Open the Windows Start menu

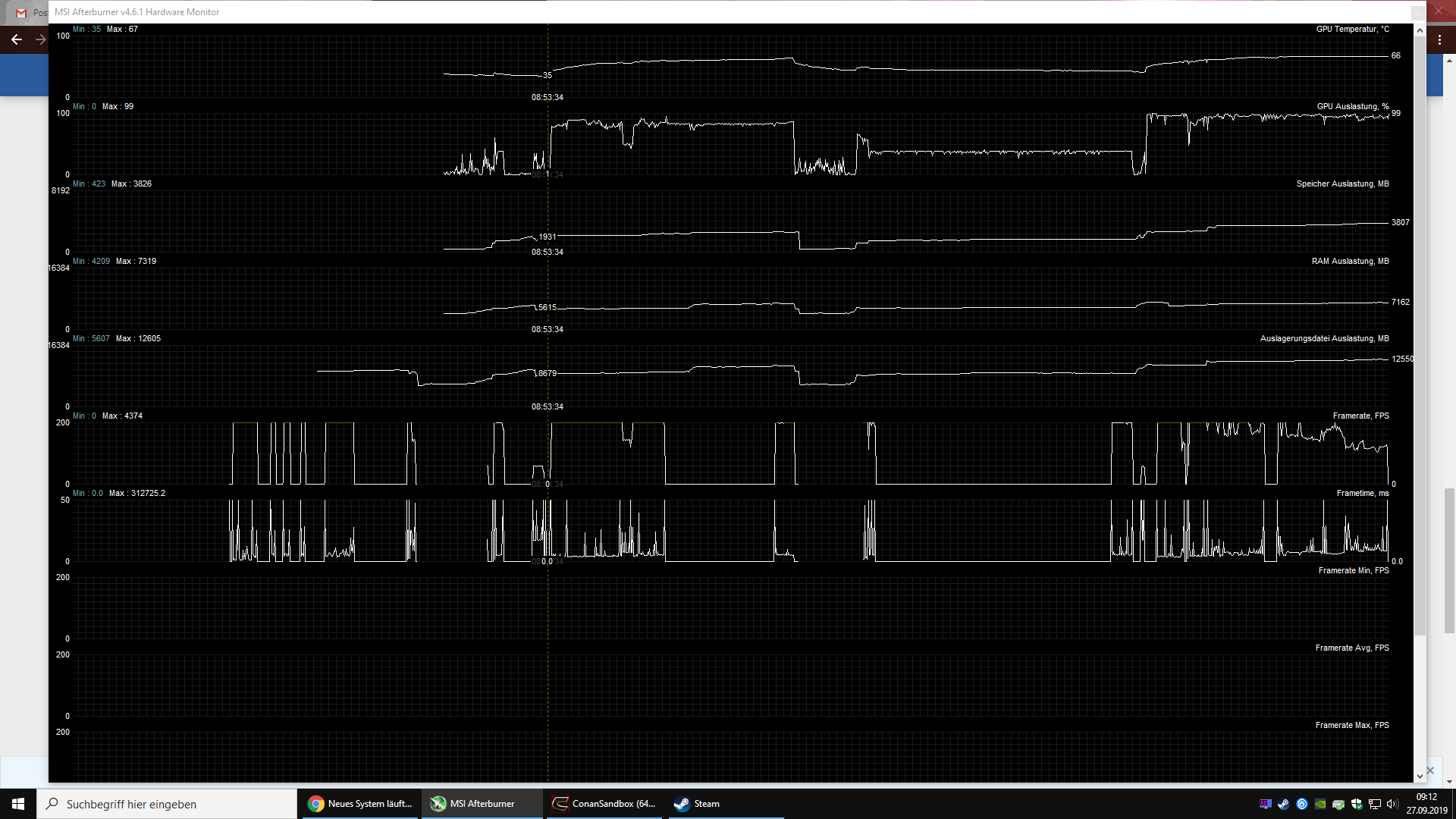(x=18, y=804)
